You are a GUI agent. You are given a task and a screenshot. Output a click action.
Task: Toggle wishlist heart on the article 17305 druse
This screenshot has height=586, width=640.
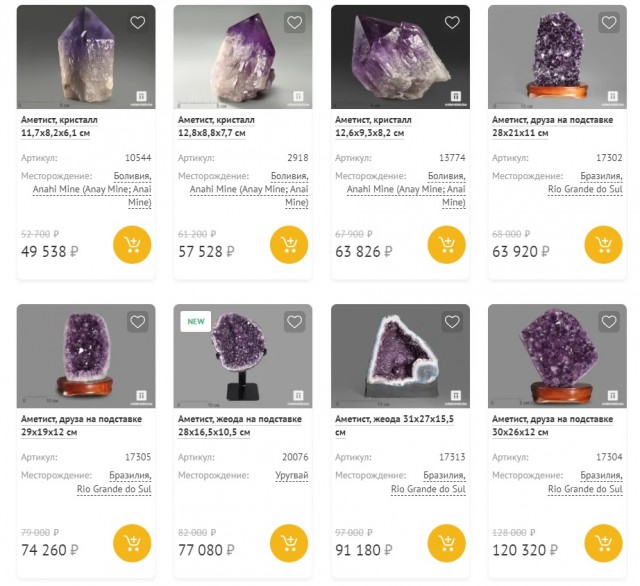138,322
